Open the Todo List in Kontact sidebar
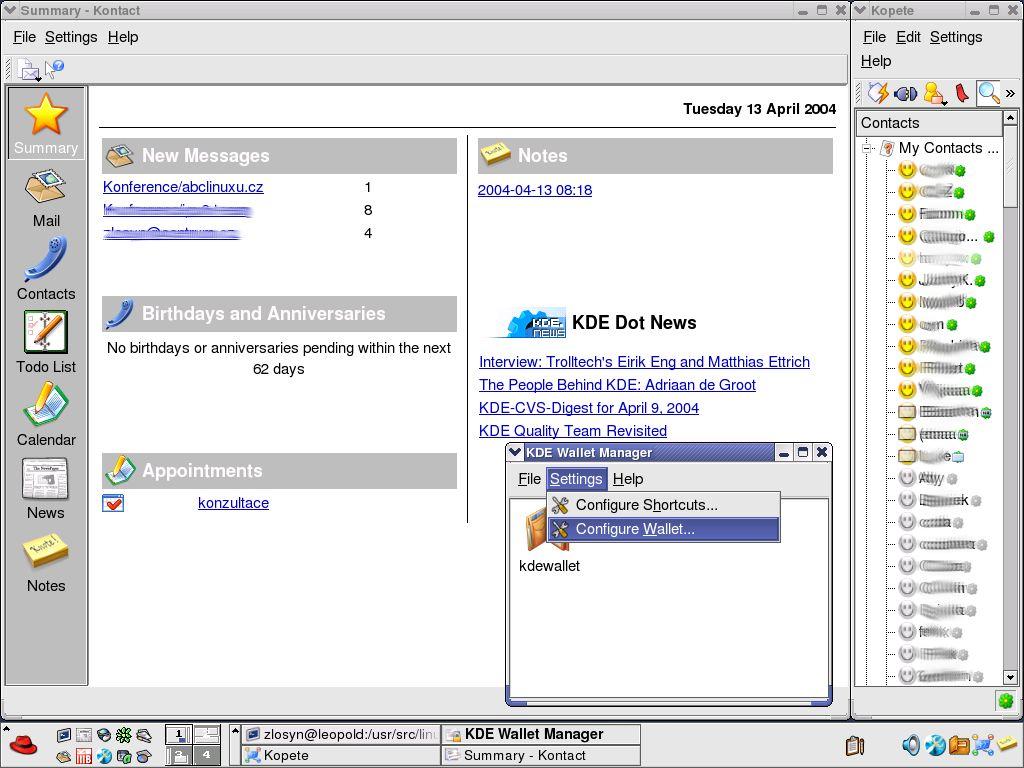1024x768 pixels. (46, 342)
